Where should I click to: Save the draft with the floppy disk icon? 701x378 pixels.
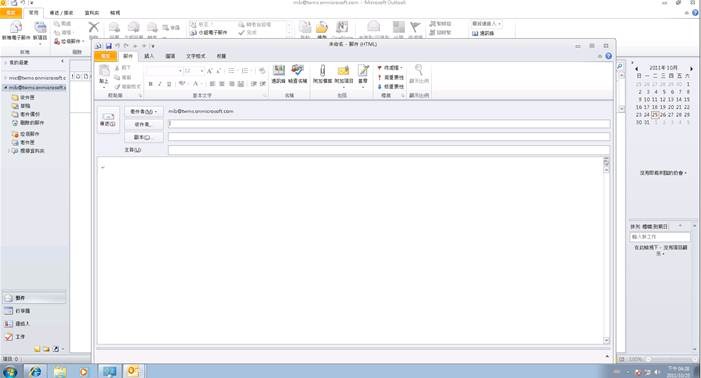click(x=109, y=46)
